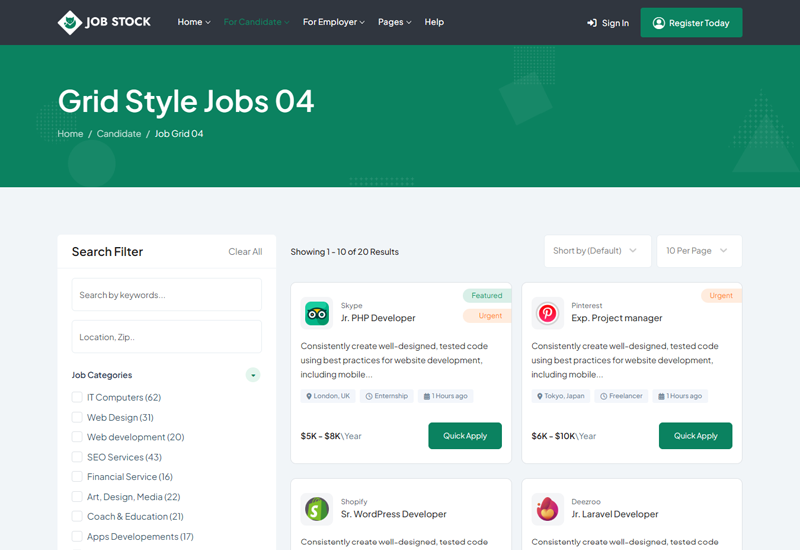This screenshot has width=800, height=550.
Task: Click Clear All in Search Filter
Action: [x=245, y=252]
